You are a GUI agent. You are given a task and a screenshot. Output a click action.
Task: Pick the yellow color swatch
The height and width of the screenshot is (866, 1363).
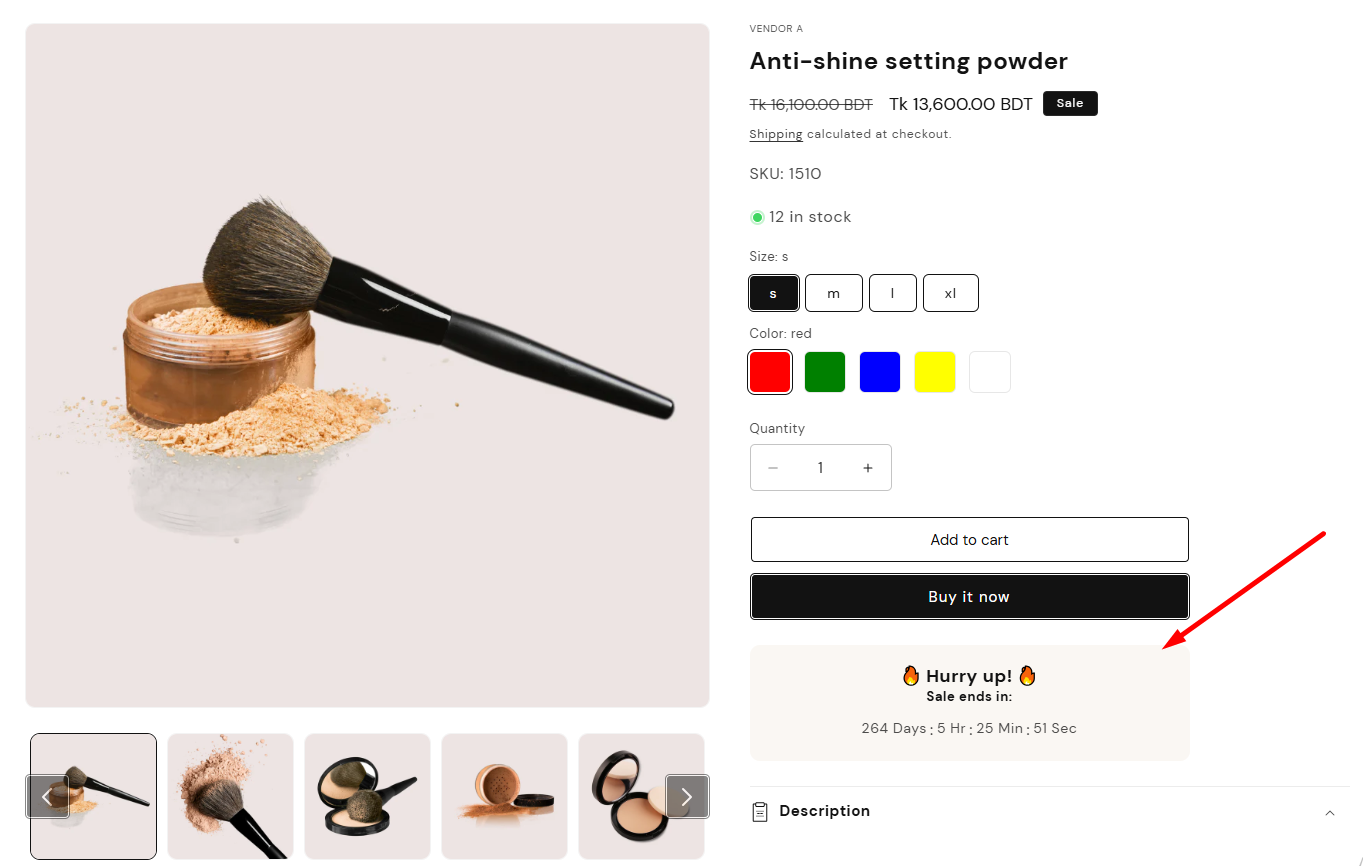pos(935,372)
